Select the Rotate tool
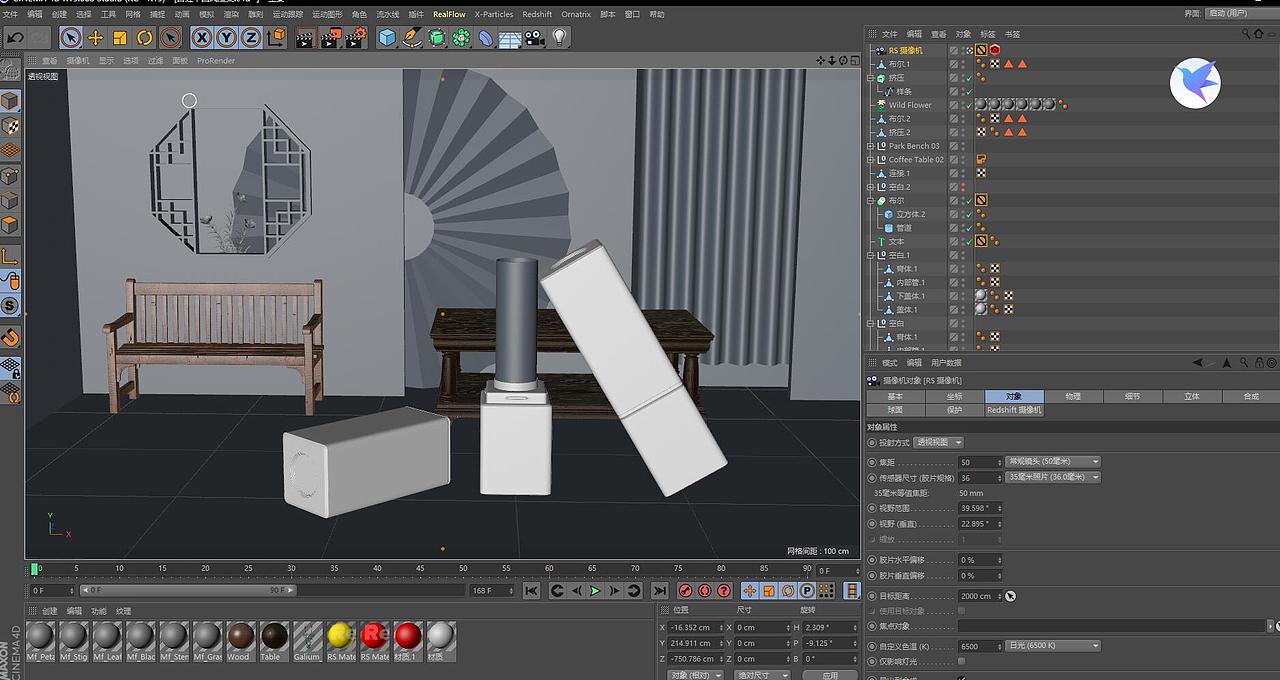Screen dimensions: 1280x680 pos(145,38)
